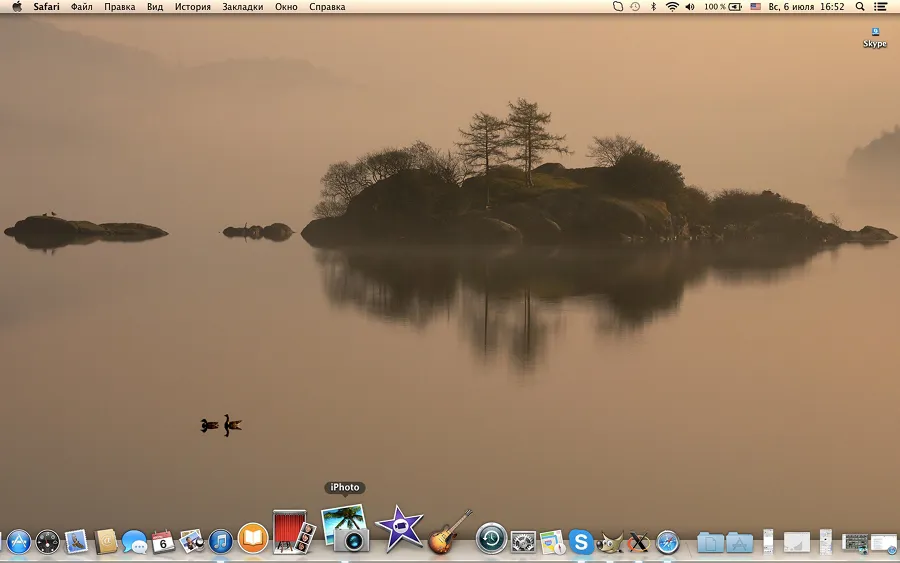Open the Закладки menu
This screenshot has width=900, height=563.
pyautogui.click(x=243, y=7)
